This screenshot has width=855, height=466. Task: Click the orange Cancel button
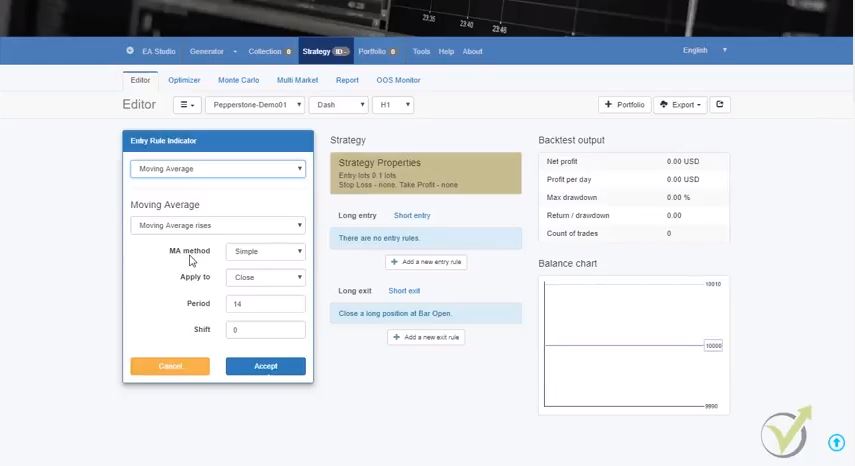click(x=170, y=366)
